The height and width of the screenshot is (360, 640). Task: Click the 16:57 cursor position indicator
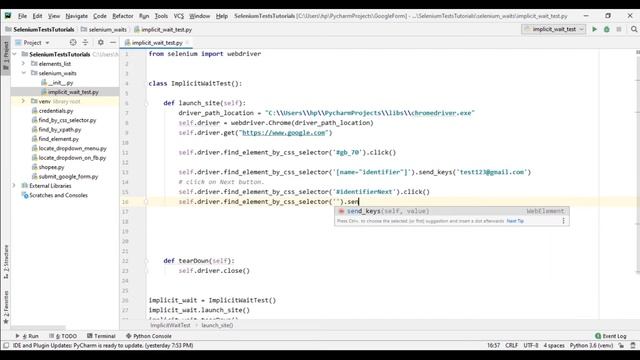[x=493, y=345]
